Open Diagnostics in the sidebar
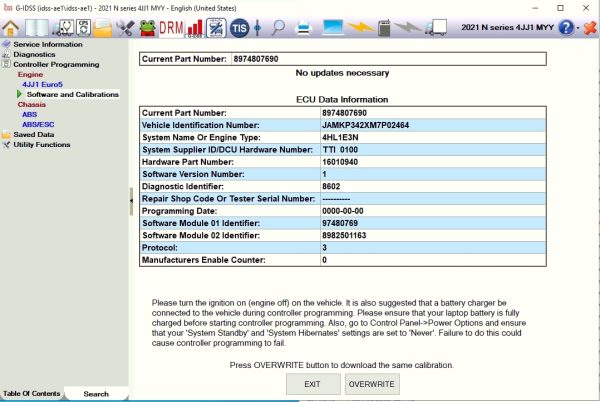The width and height of the screenshot is (600, 402). (x=34, y=54)
